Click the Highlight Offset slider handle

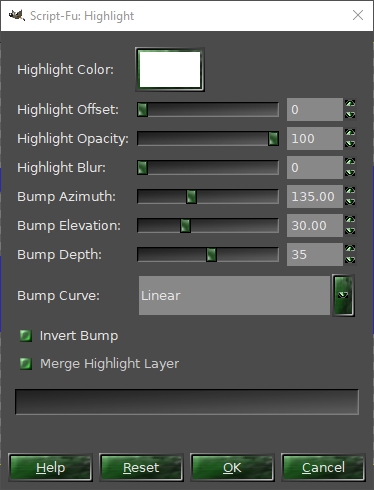[142, 110]
